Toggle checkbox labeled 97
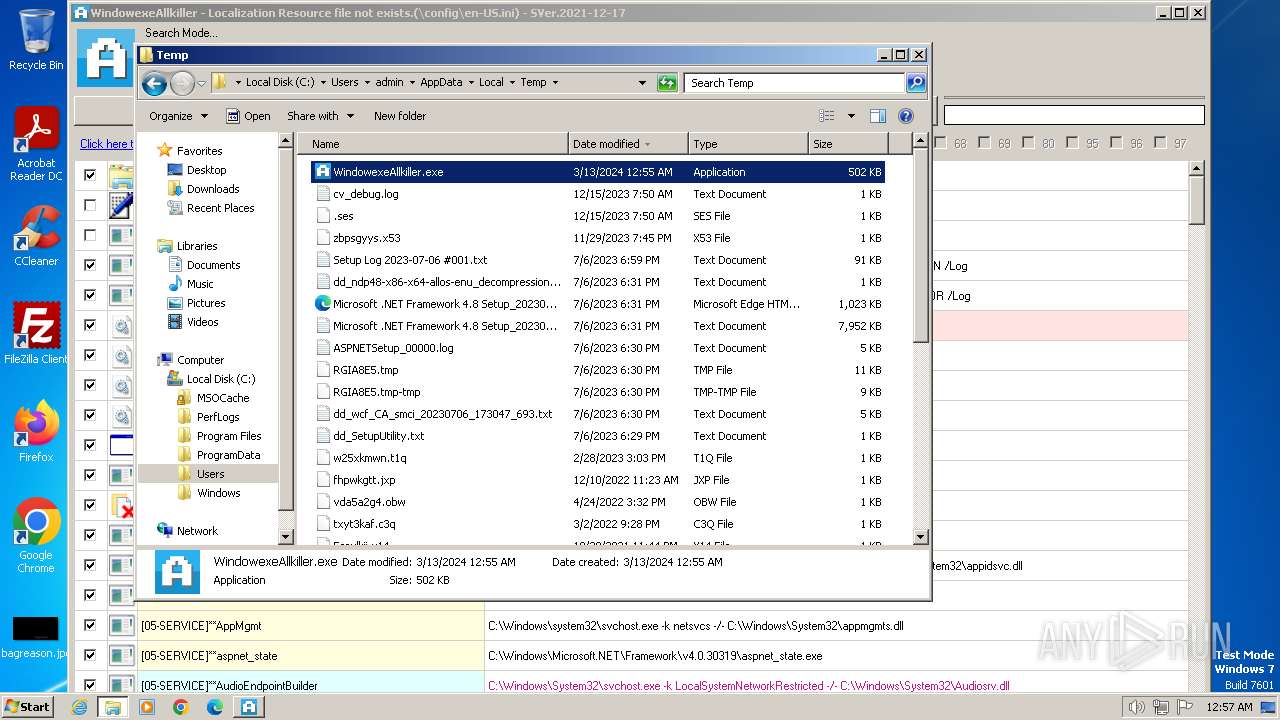1280x720 pixels. tap(1160, 143)
